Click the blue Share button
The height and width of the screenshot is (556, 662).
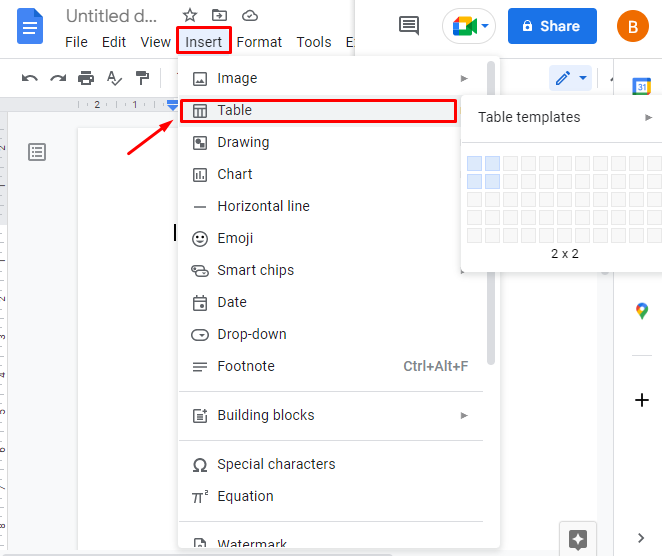pyautogui.click(x=552, y=26)
